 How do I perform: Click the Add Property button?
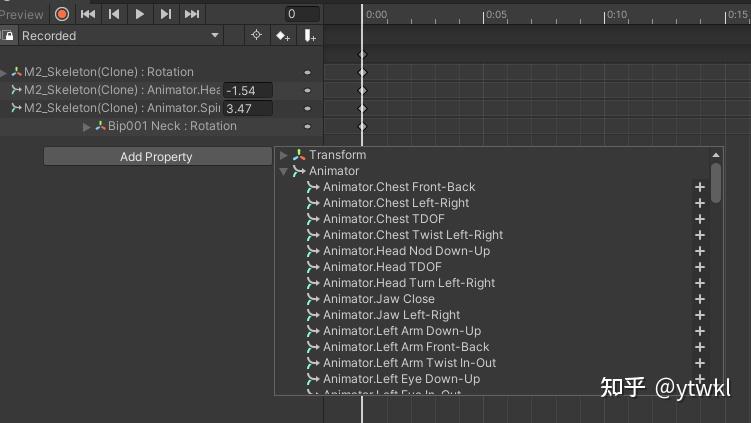point(158,157)
